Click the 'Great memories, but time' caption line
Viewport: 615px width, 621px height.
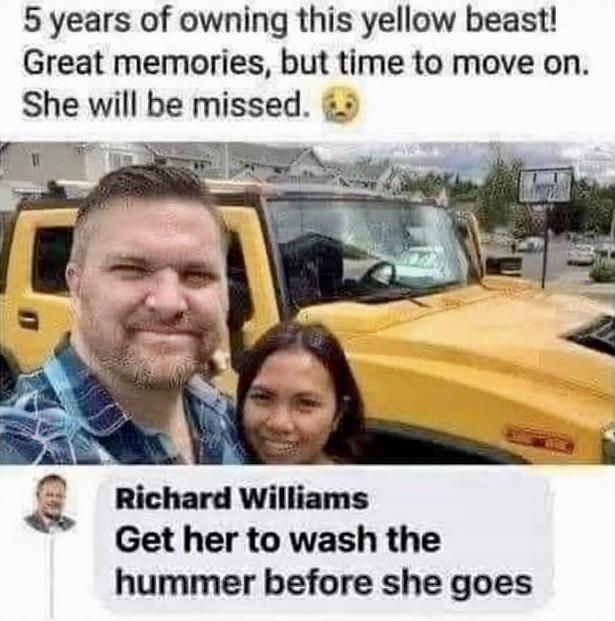pos(304,61)
